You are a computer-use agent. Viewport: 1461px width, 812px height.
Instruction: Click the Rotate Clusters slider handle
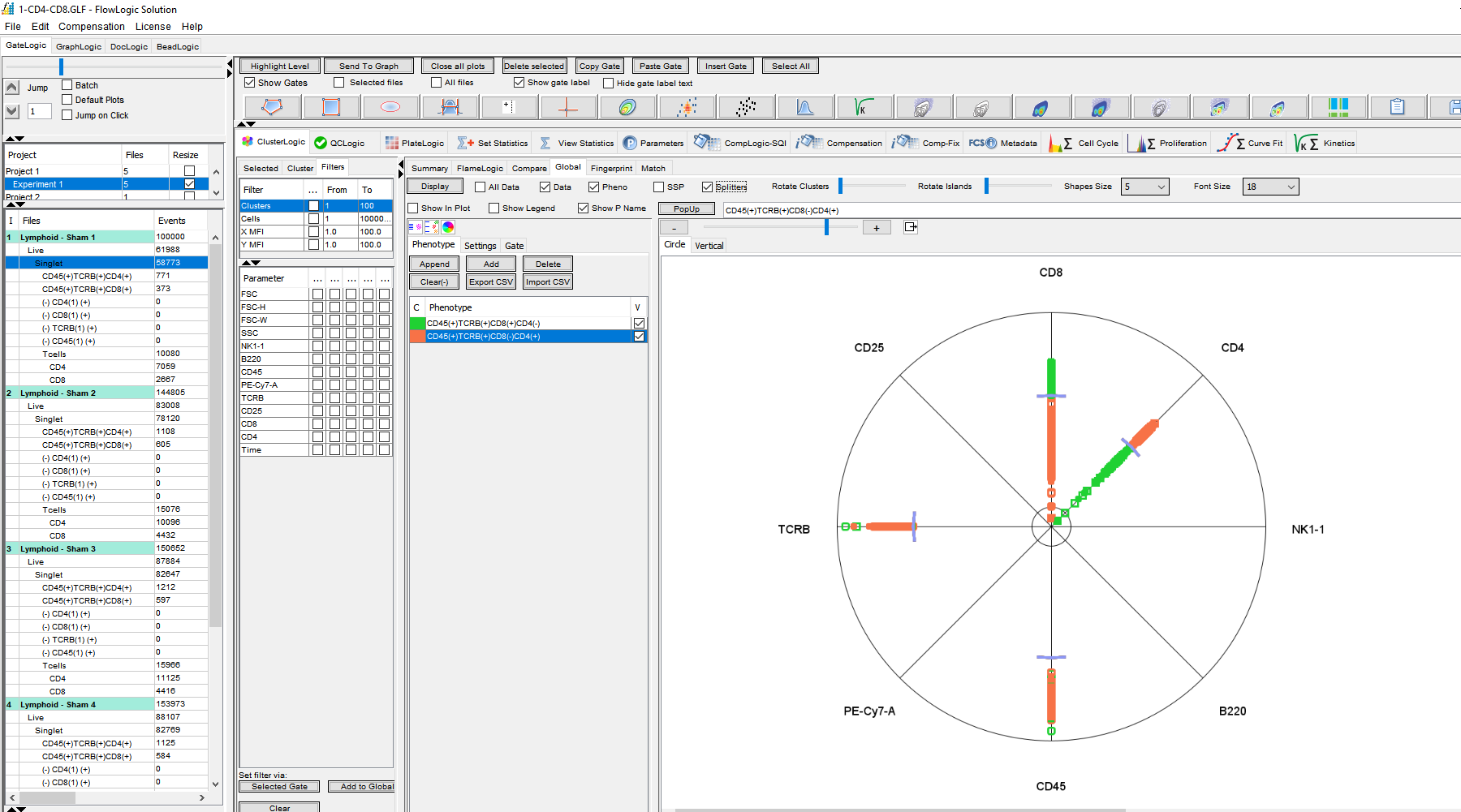click(841, 187)
